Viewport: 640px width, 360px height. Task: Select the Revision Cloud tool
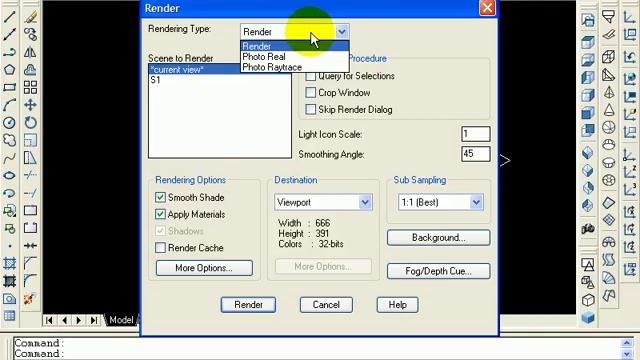click(x=9, y=140)
